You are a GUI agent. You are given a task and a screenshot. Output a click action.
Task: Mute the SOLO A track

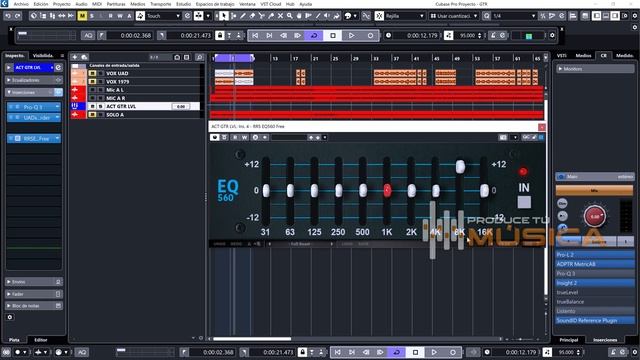[93, 115]
